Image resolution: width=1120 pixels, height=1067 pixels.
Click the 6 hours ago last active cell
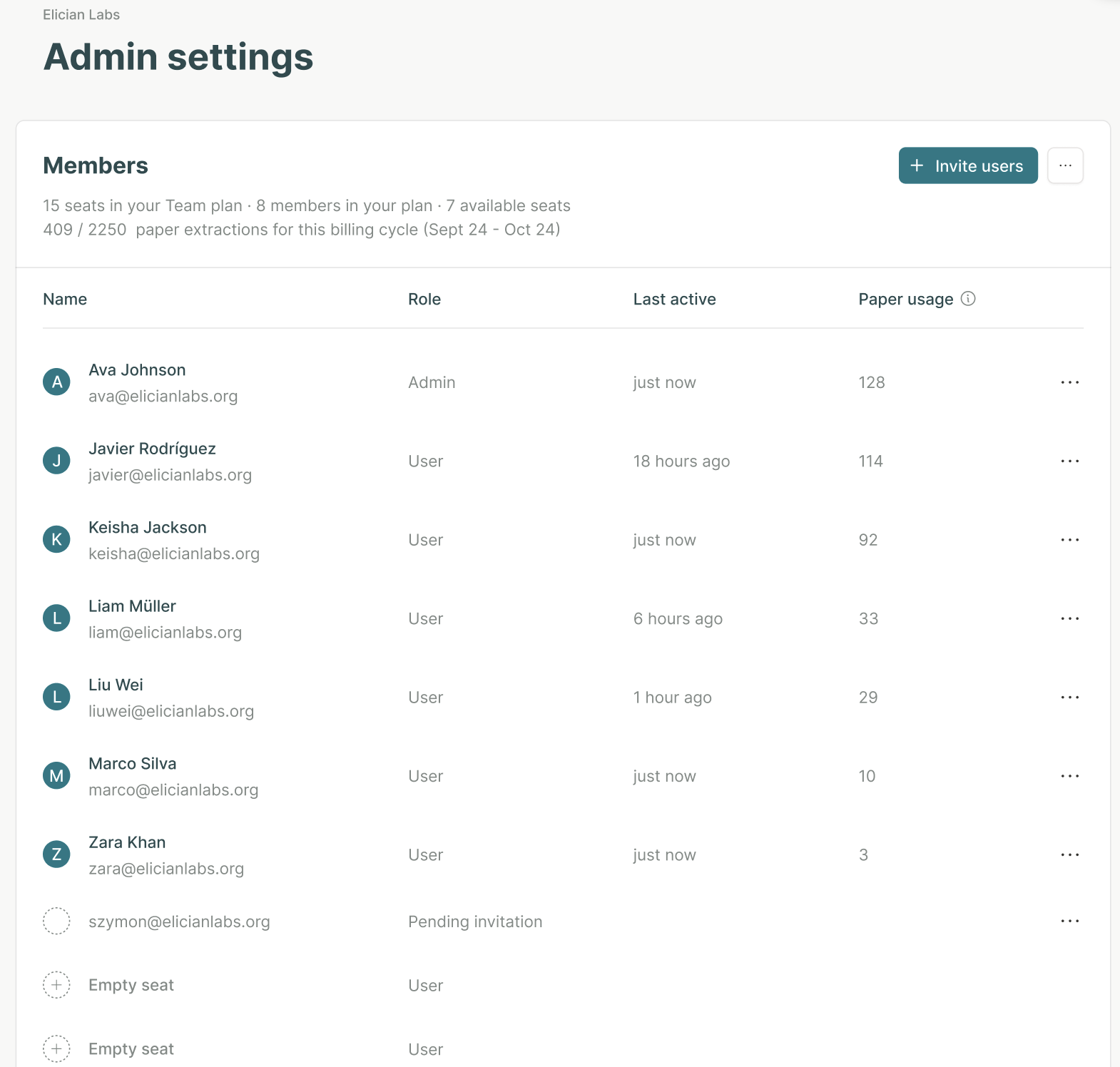[678, 619]
